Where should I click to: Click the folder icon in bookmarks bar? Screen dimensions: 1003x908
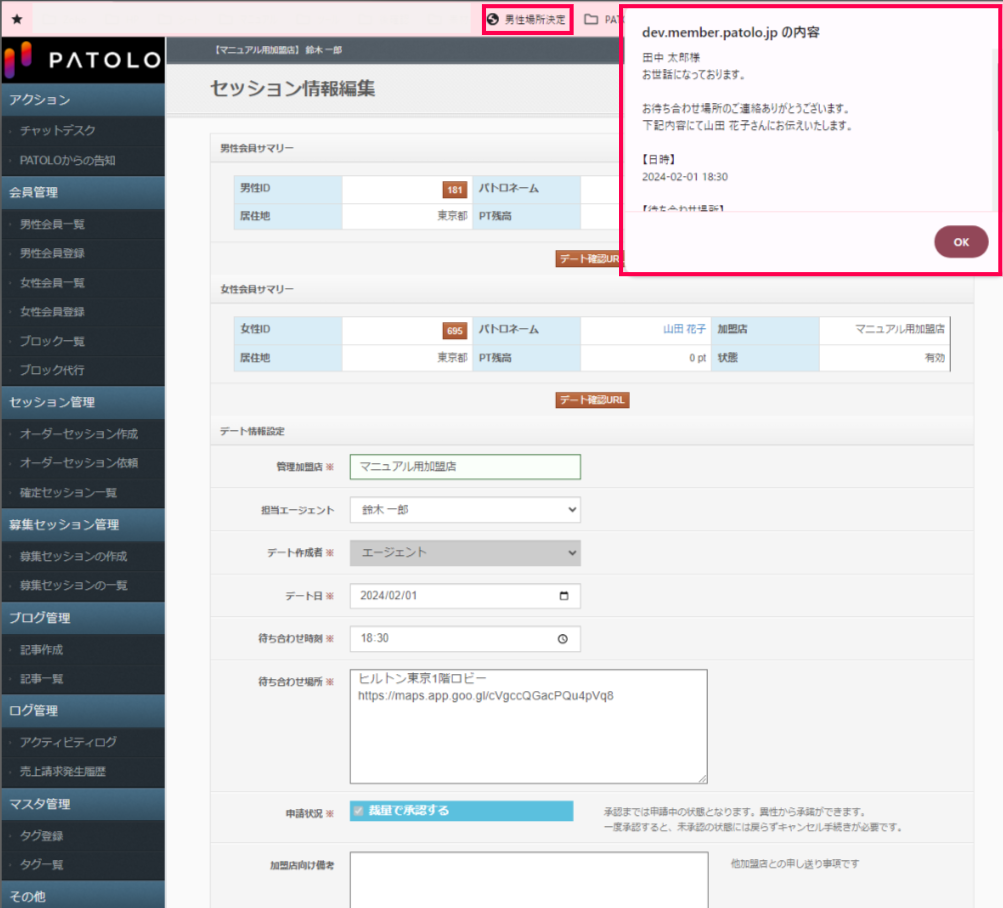click(x=592, y=19)
